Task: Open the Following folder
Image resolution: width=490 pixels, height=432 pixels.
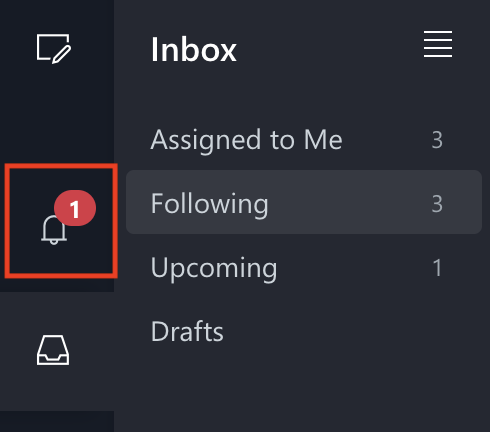Action: (x=304, y=202)
